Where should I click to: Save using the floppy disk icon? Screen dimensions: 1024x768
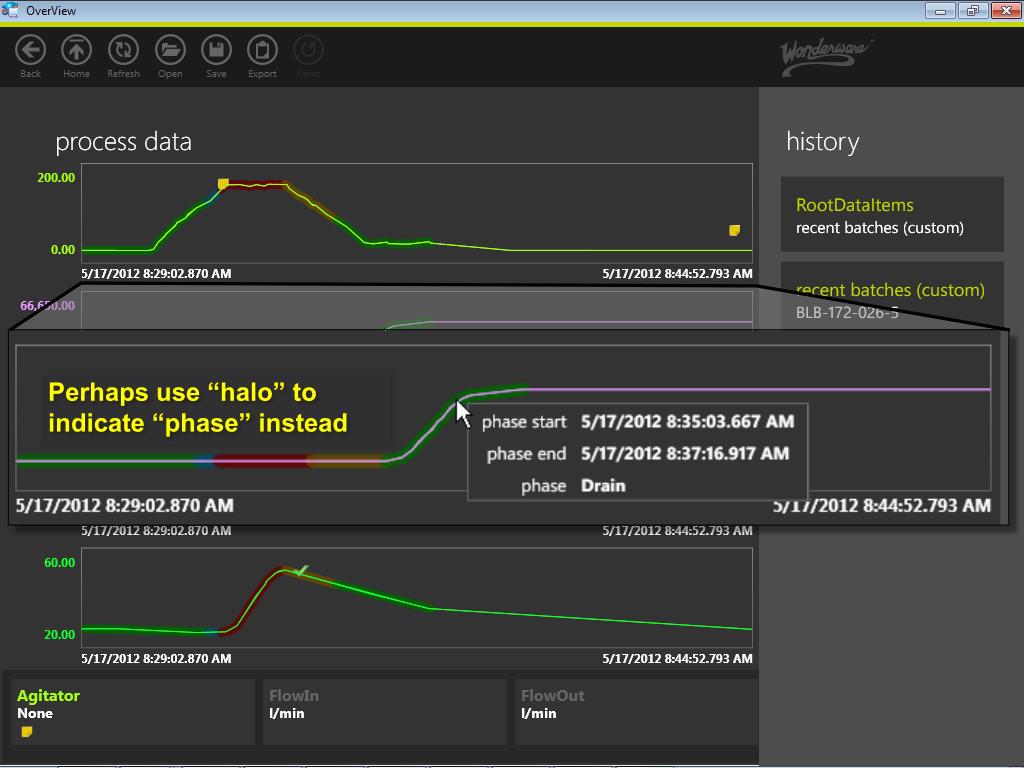(216, 50)
